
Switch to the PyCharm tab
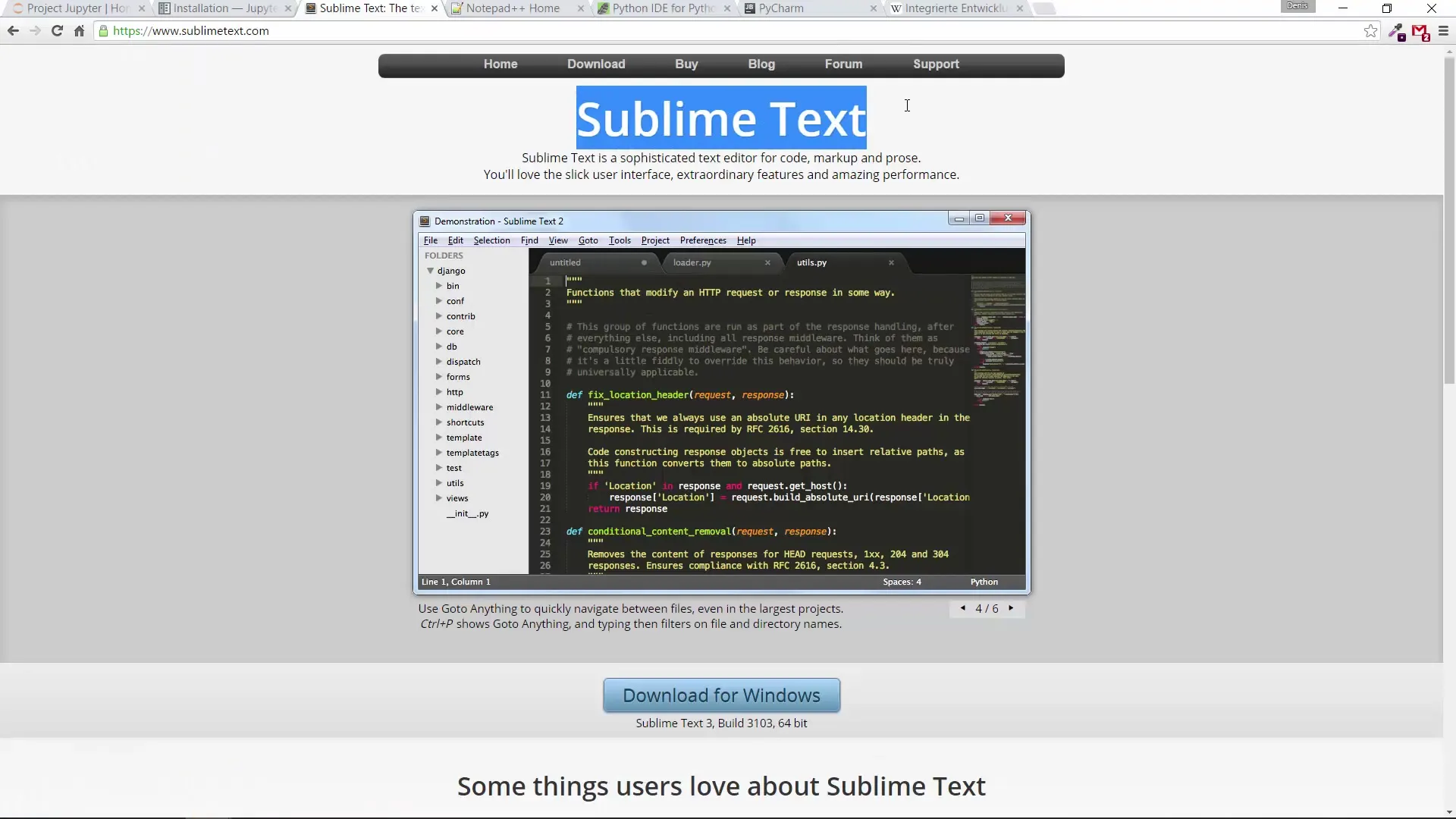(781, 8)
